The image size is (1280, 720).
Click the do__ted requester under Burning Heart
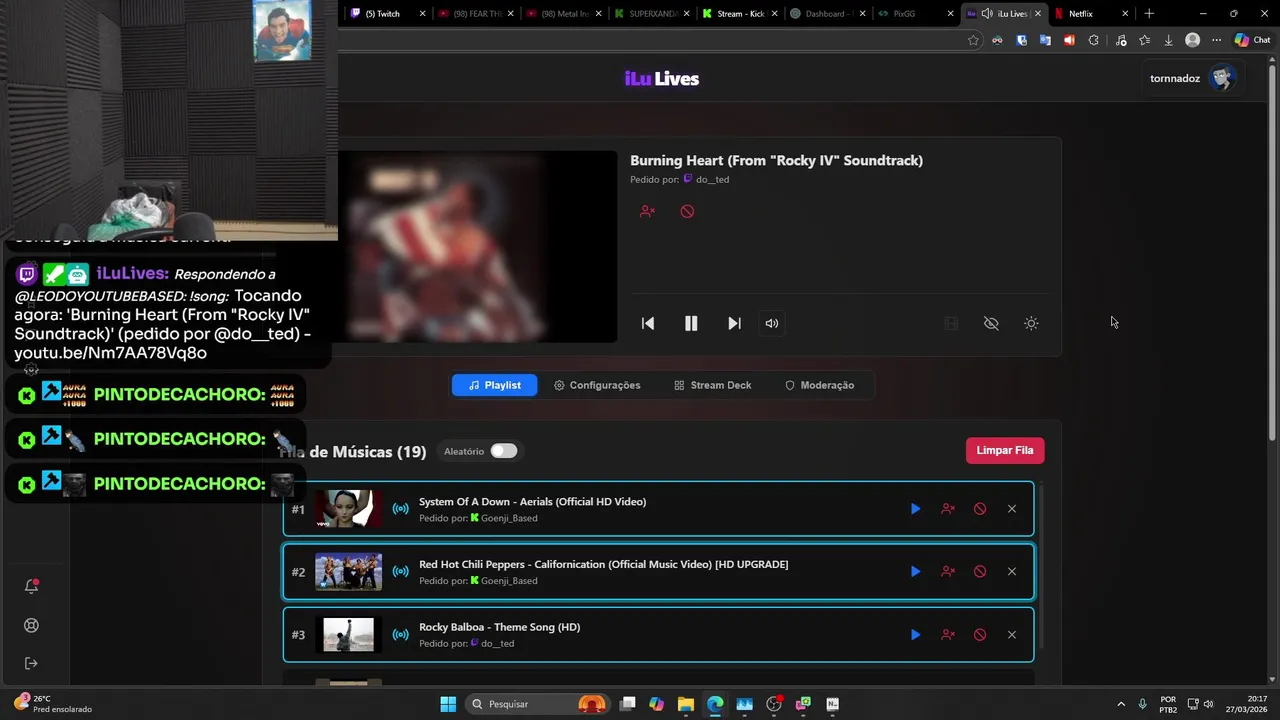(713, 180)
